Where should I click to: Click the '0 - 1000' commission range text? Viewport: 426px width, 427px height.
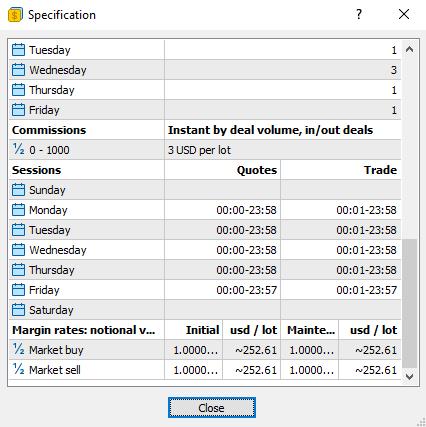[x=49, y=150]
